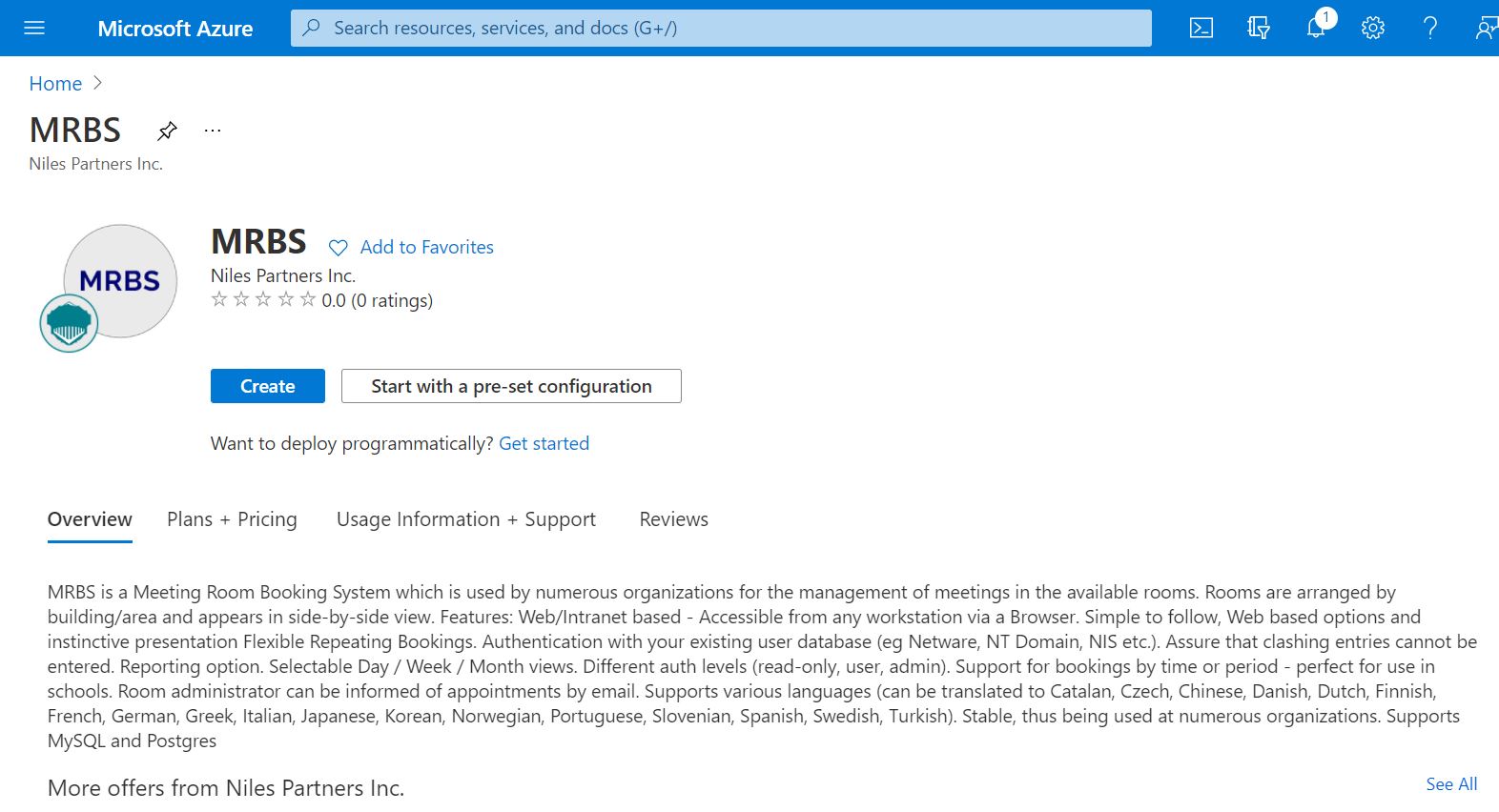Open the MRBS more options ellipsis
The height and width of the screenshot is (812, 1499).
(x=213, y=131)
